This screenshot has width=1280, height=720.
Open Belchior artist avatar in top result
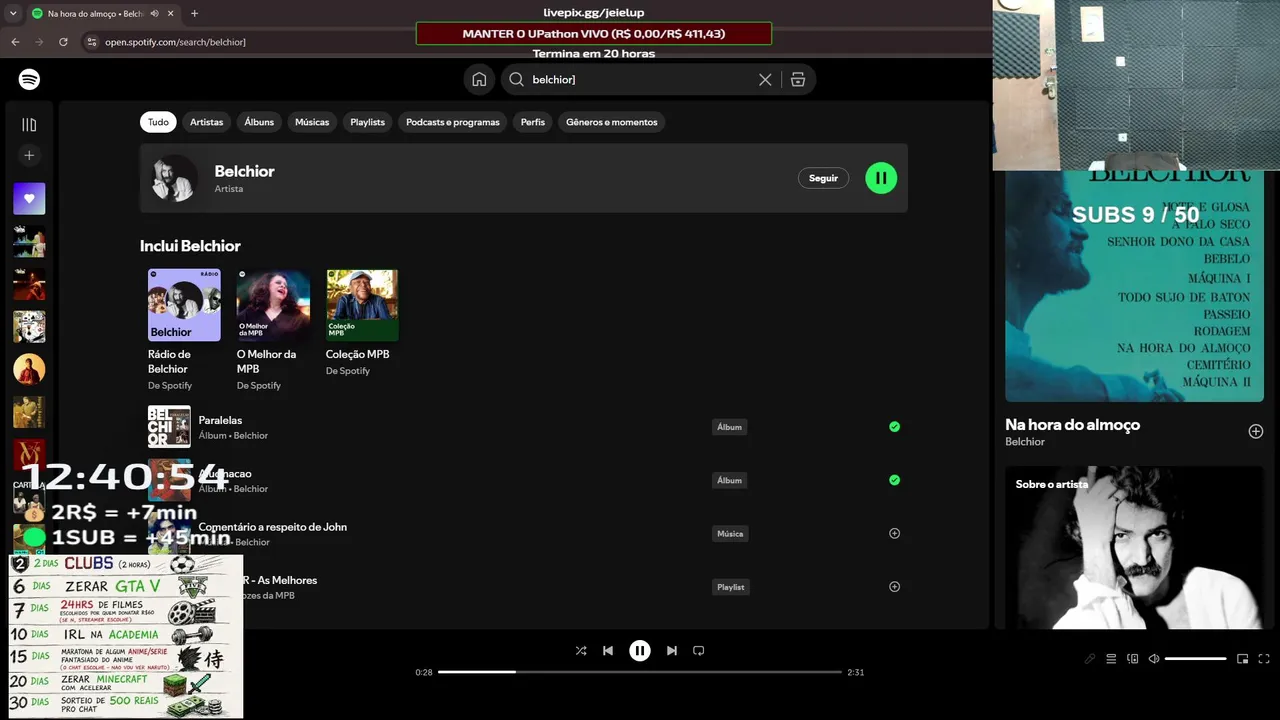(174, 178)
